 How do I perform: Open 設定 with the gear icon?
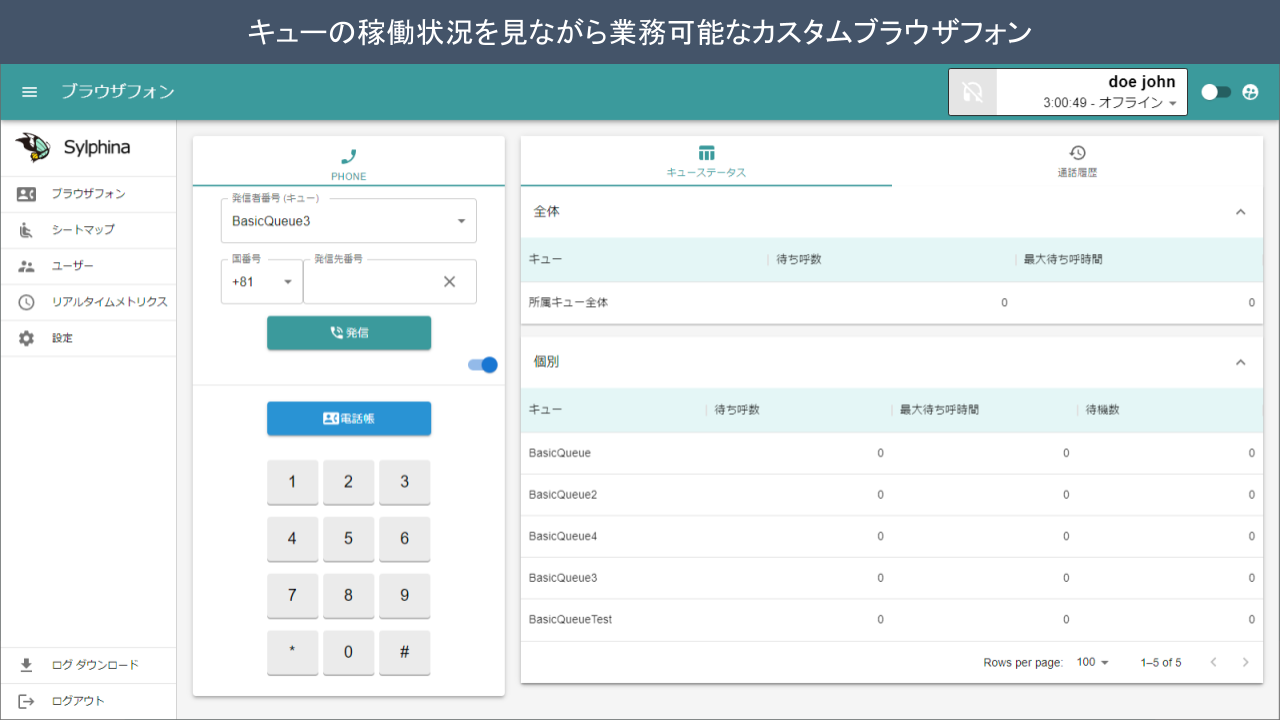point(27,338)
